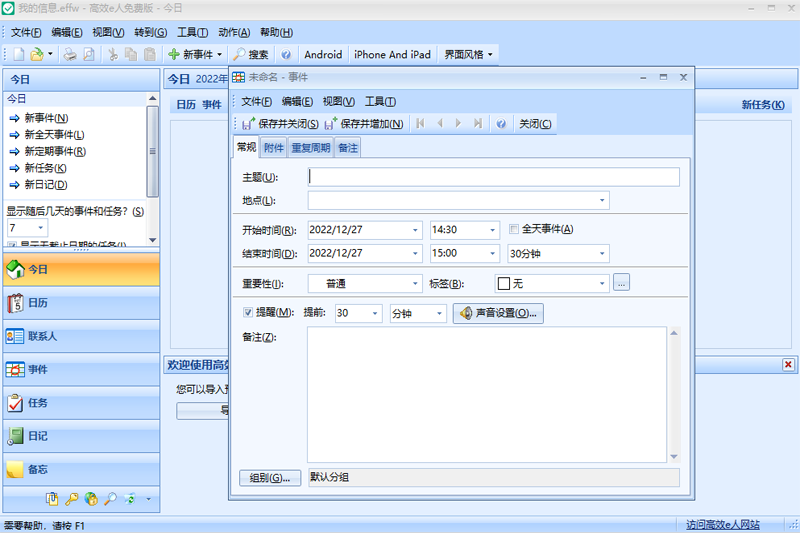This screenshot has height=533, width=800.
Task: Switch to the 附件 tab
Action: point(273,148)
